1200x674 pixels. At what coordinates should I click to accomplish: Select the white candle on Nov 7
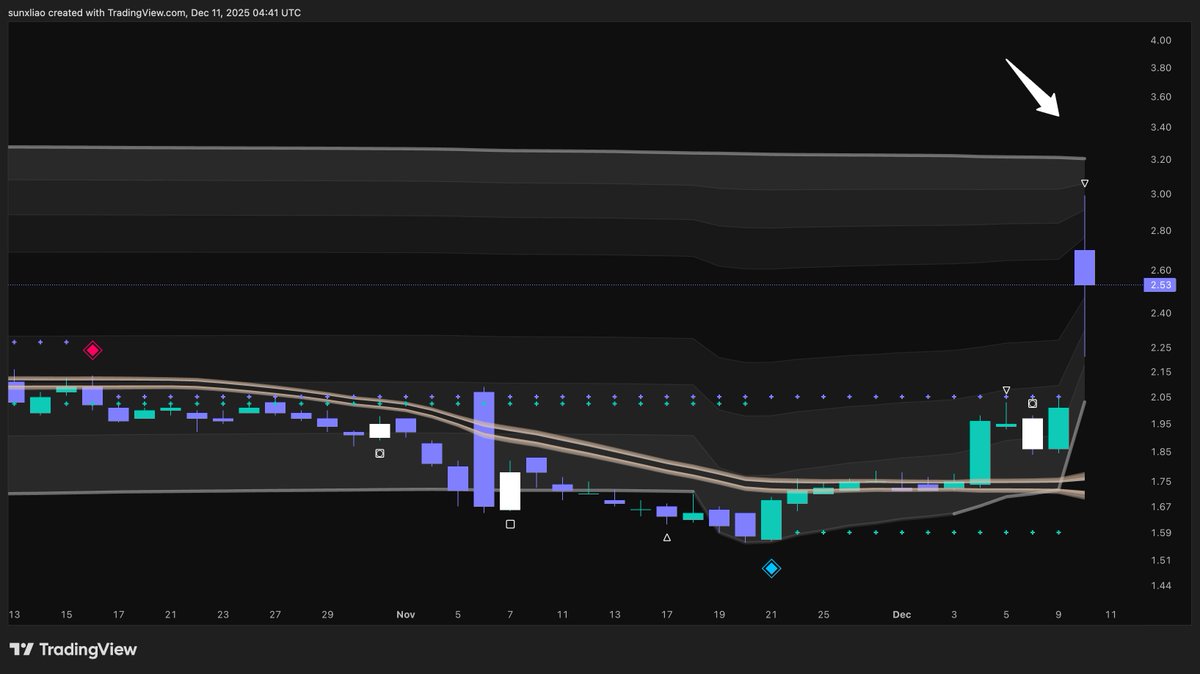[510, 491]
